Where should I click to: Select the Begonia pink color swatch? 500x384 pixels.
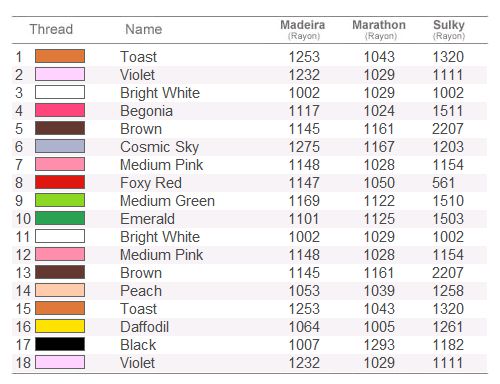point(60,110)
